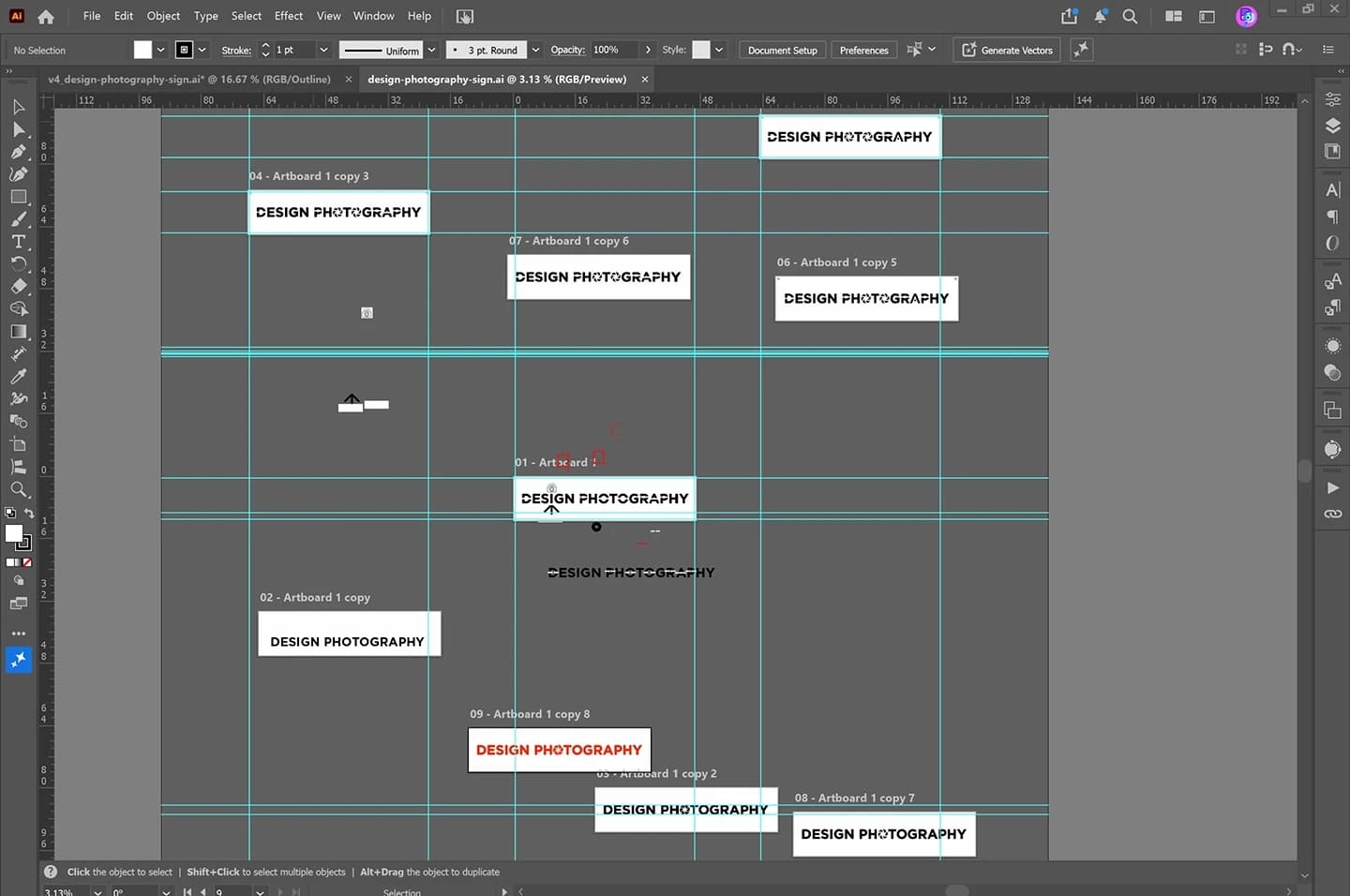The height and width of the screenshot is (896, 1350).
Task: Open the Fill color dropdown arrow
Action: (161, 50)
